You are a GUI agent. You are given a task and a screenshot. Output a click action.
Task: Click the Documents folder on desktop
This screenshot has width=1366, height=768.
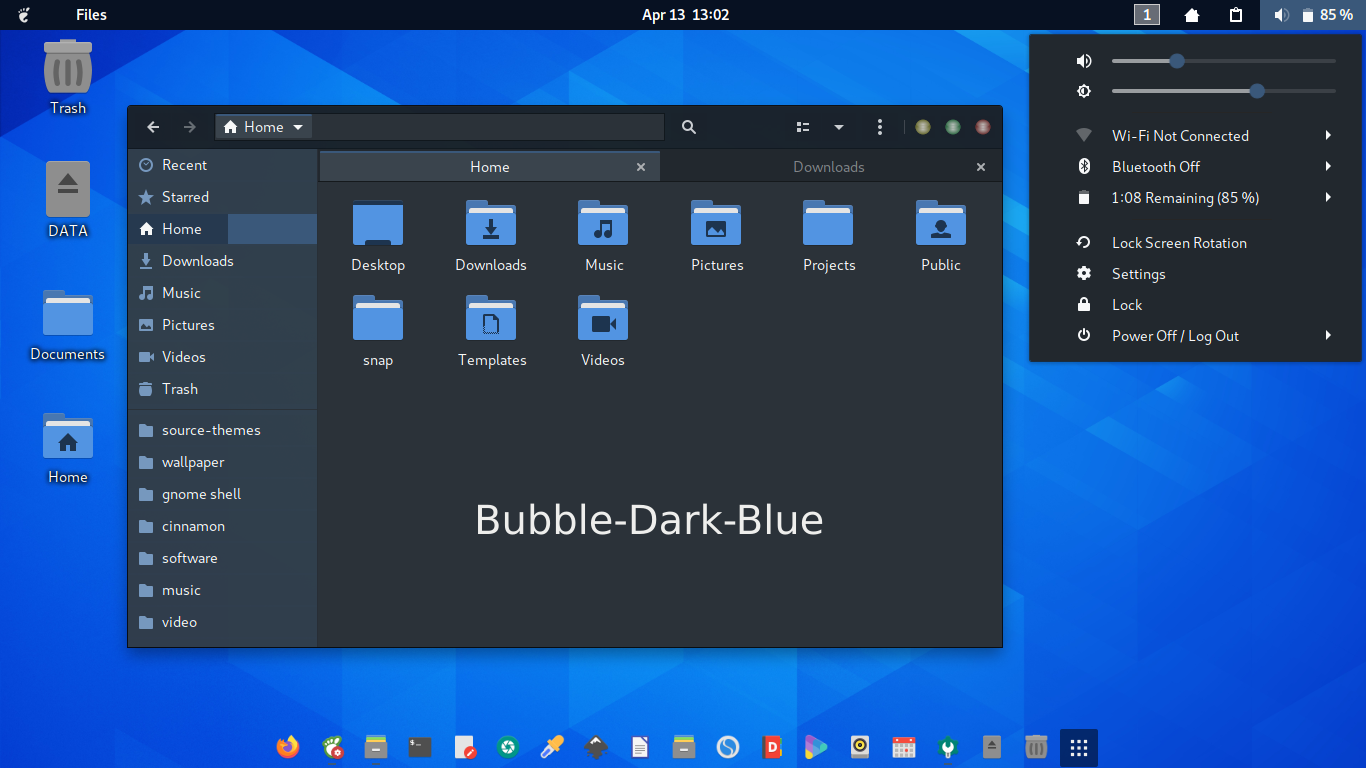click(x=68, y=313)
